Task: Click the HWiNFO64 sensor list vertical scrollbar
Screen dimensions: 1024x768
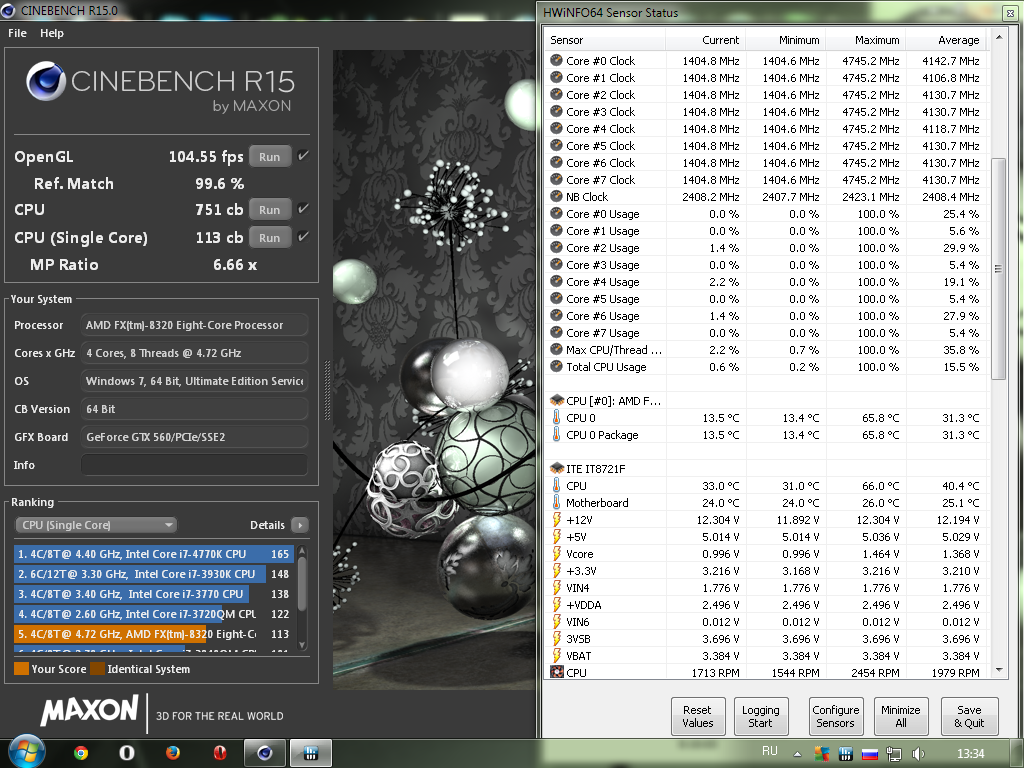Action: (998, 268)
